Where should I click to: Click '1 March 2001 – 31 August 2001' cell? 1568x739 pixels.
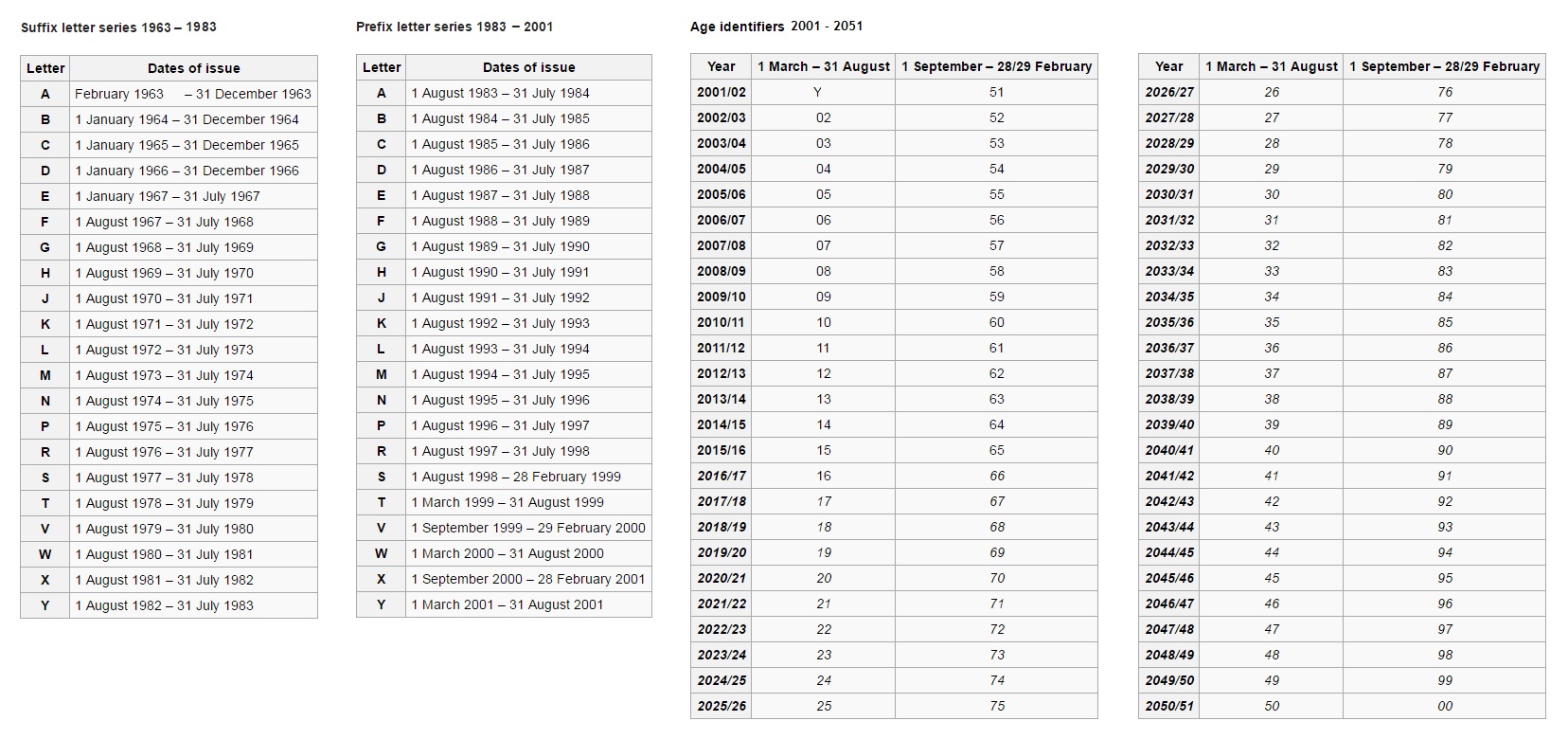point(528,604)
